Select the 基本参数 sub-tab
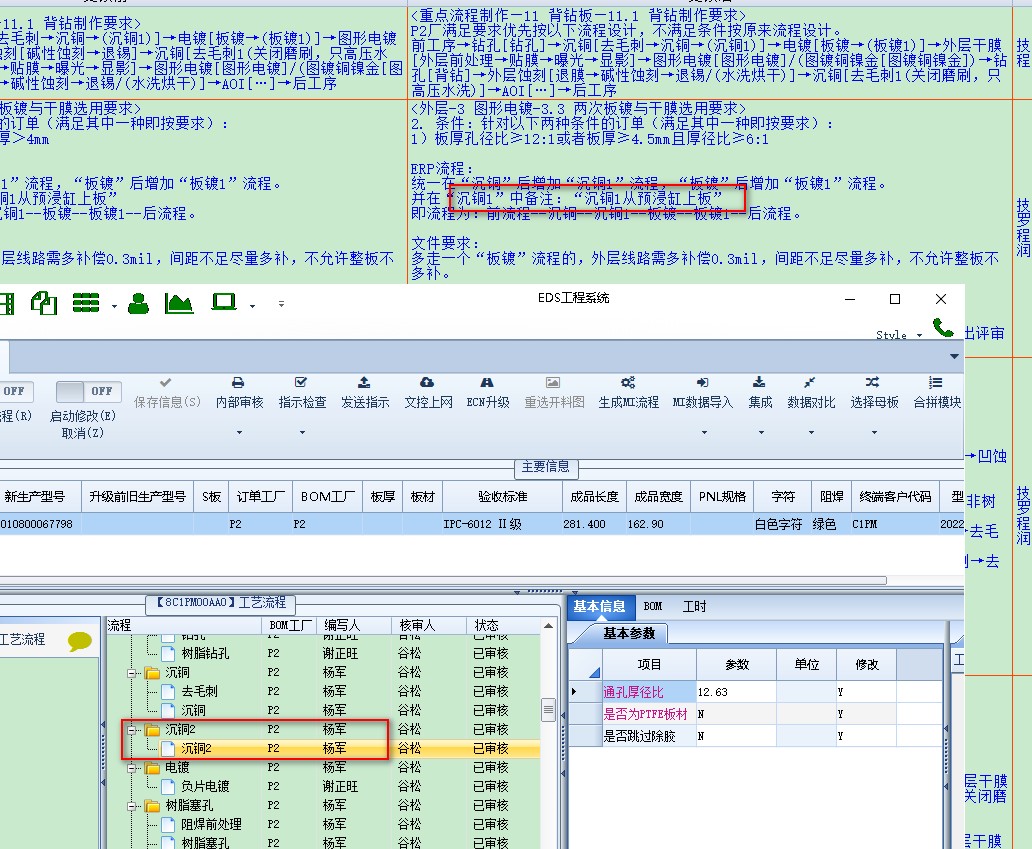Viewport: 1032px width, 849px height. (x=629, y=633)
